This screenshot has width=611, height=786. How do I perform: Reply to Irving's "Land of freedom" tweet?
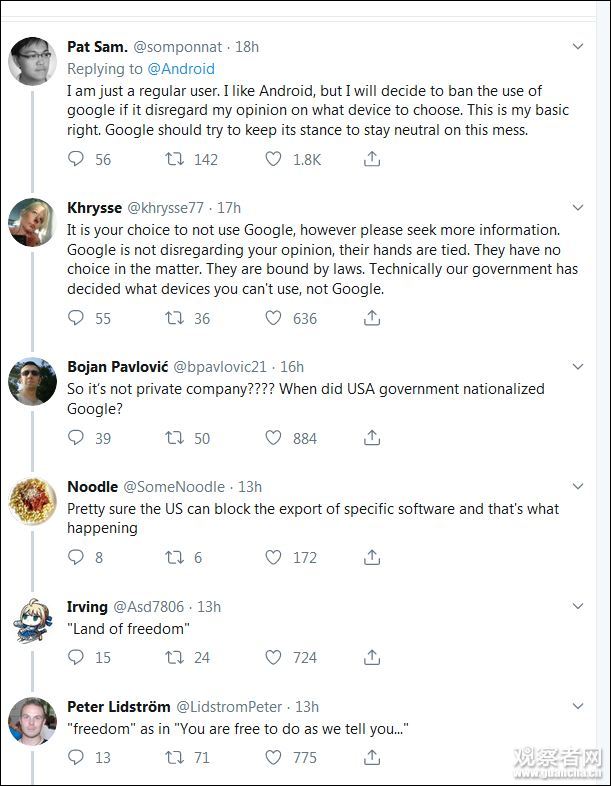tap(76, 657)
